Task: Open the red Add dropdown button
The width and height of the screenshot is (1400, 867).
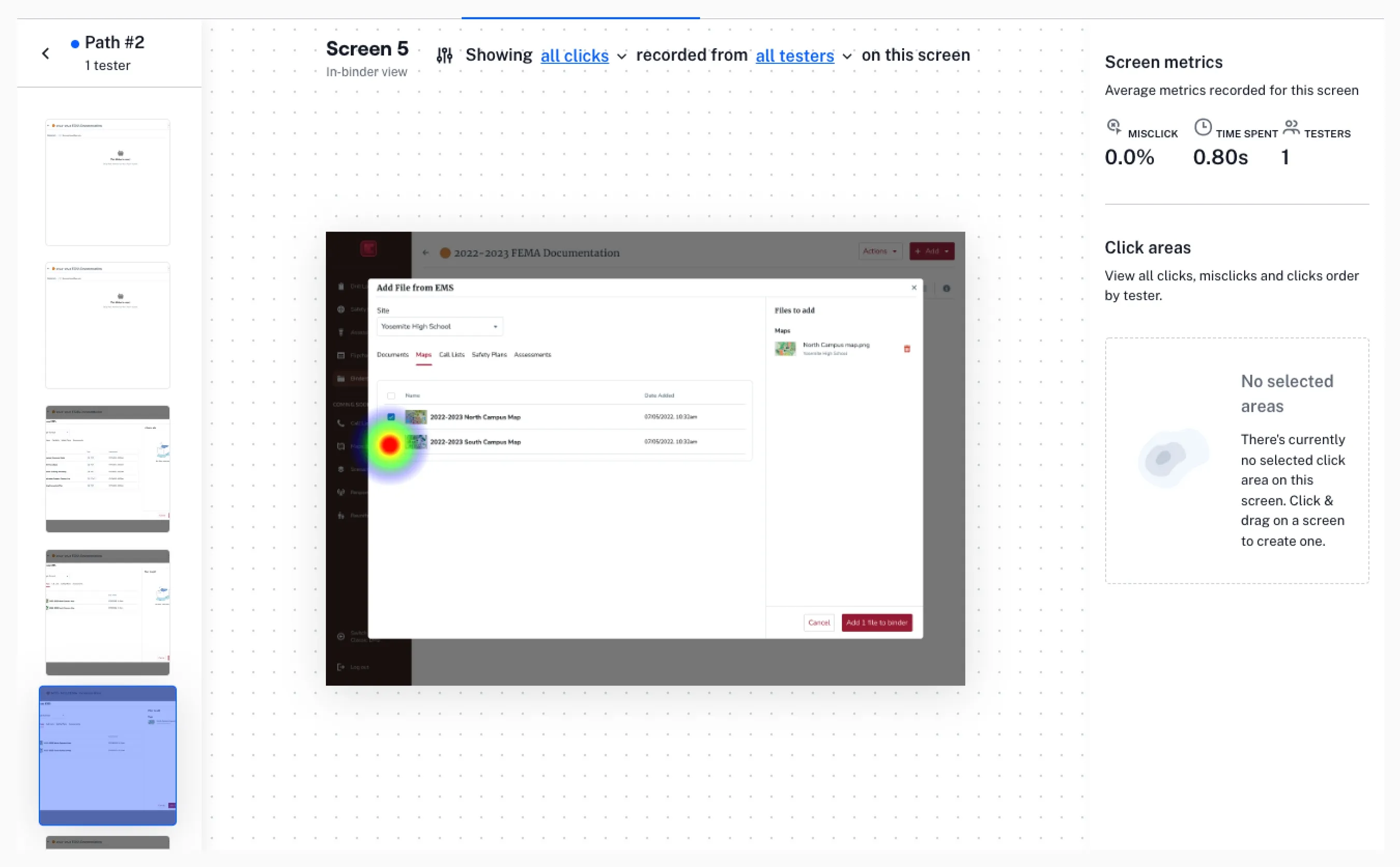Action: click(932, 251)
